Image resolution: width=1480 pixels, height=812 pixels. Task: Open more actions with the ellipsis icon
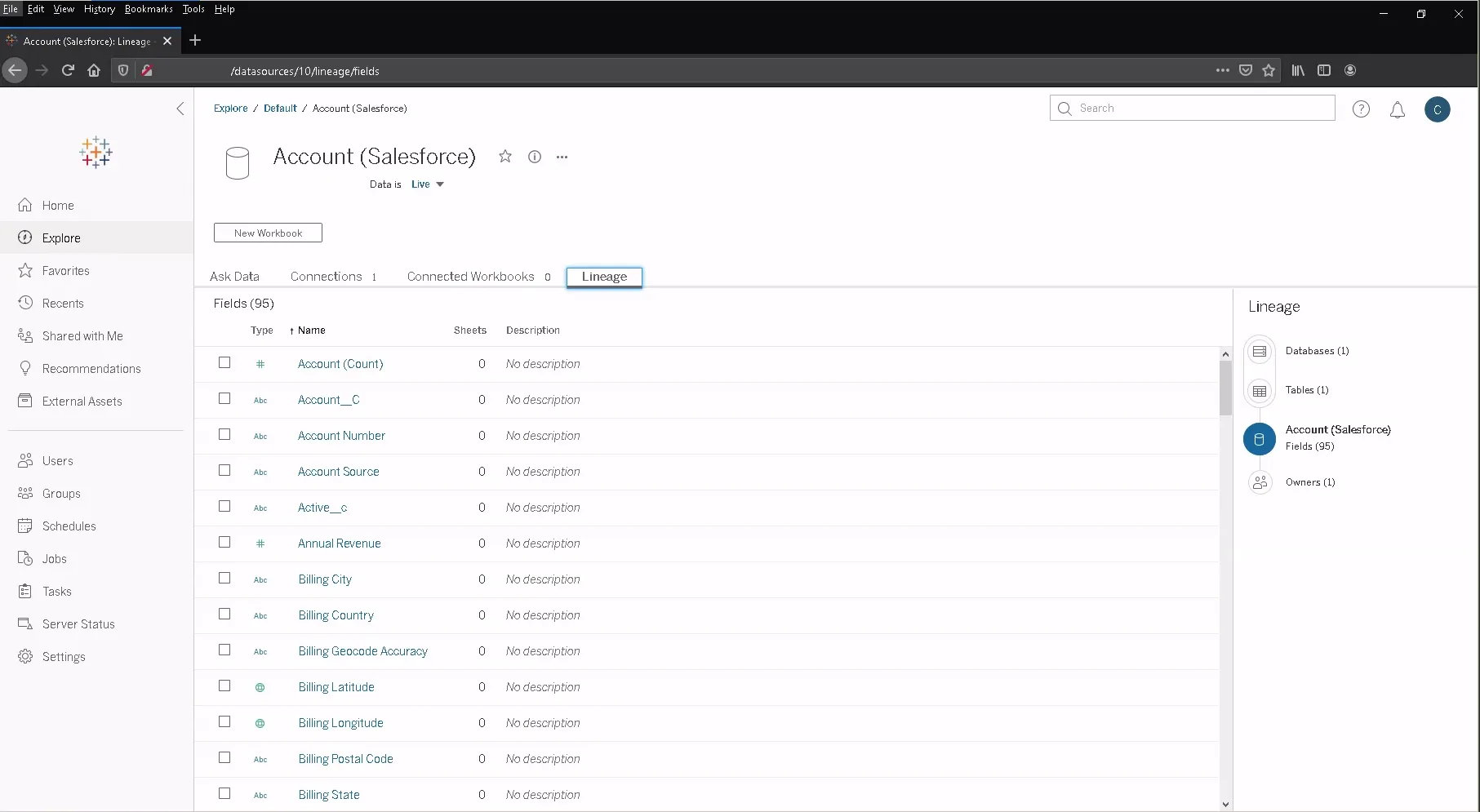(562, 157)
